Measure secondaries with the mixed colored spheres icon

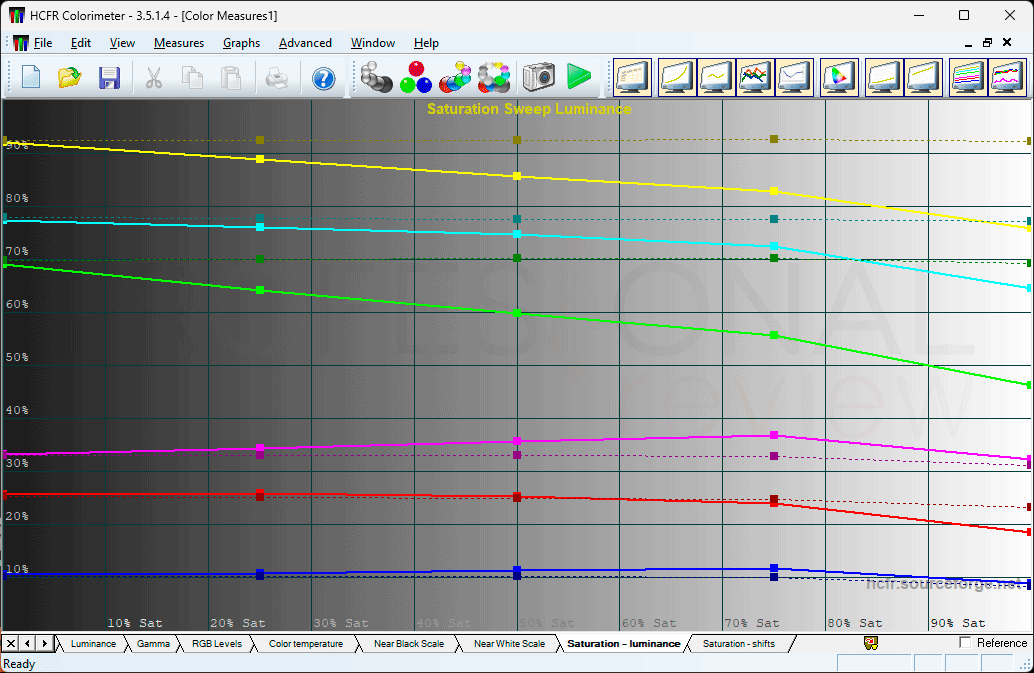click(455, 77)
